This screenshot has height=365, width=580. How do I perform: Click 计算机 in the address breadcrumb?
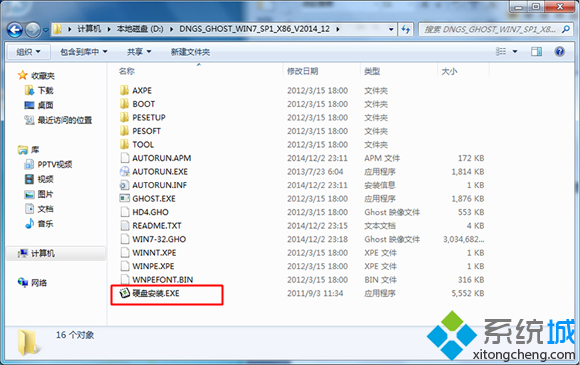[x=89, y=29]
